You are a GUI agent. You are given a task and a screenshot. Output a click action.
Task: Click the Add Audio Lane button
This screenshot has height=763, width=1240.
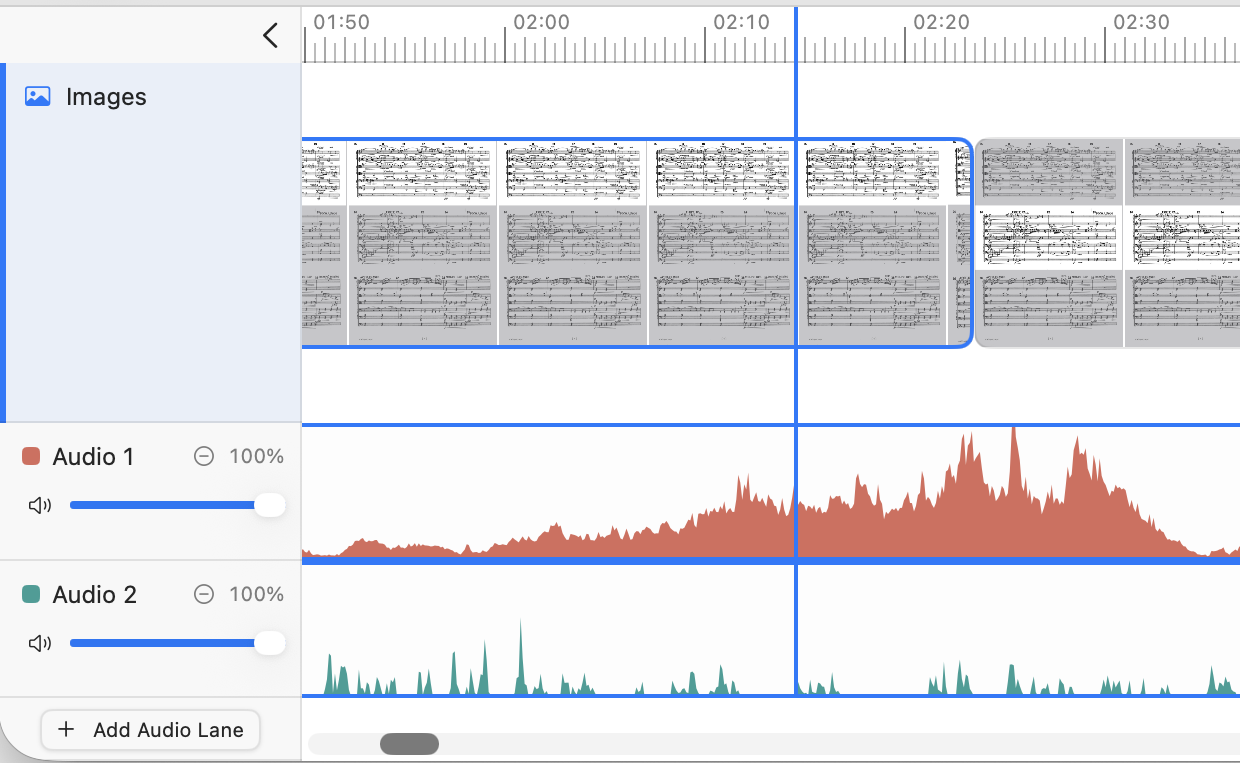point(150,730)
